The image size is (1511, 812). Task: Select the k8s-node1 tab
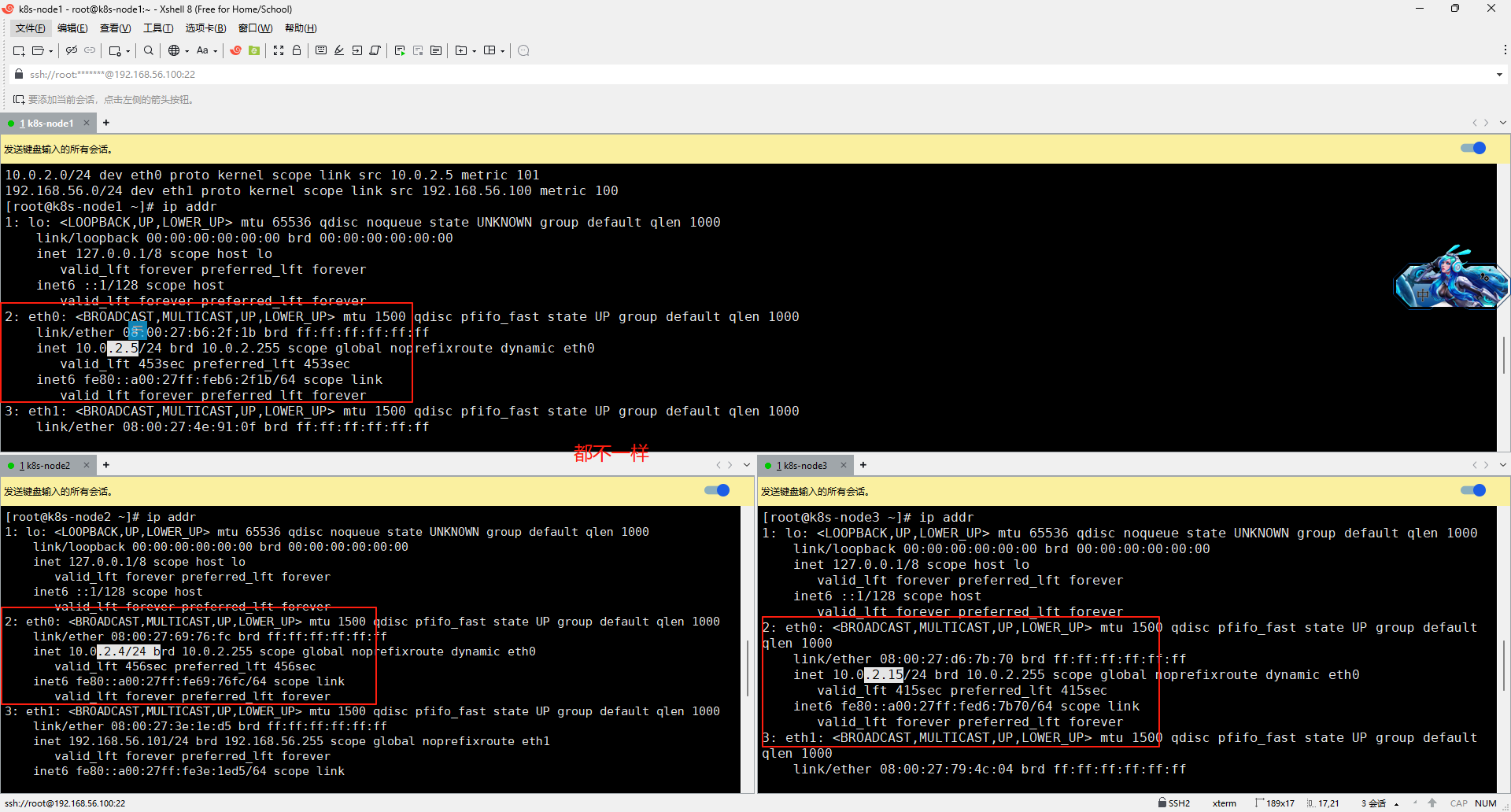(46, 124)
